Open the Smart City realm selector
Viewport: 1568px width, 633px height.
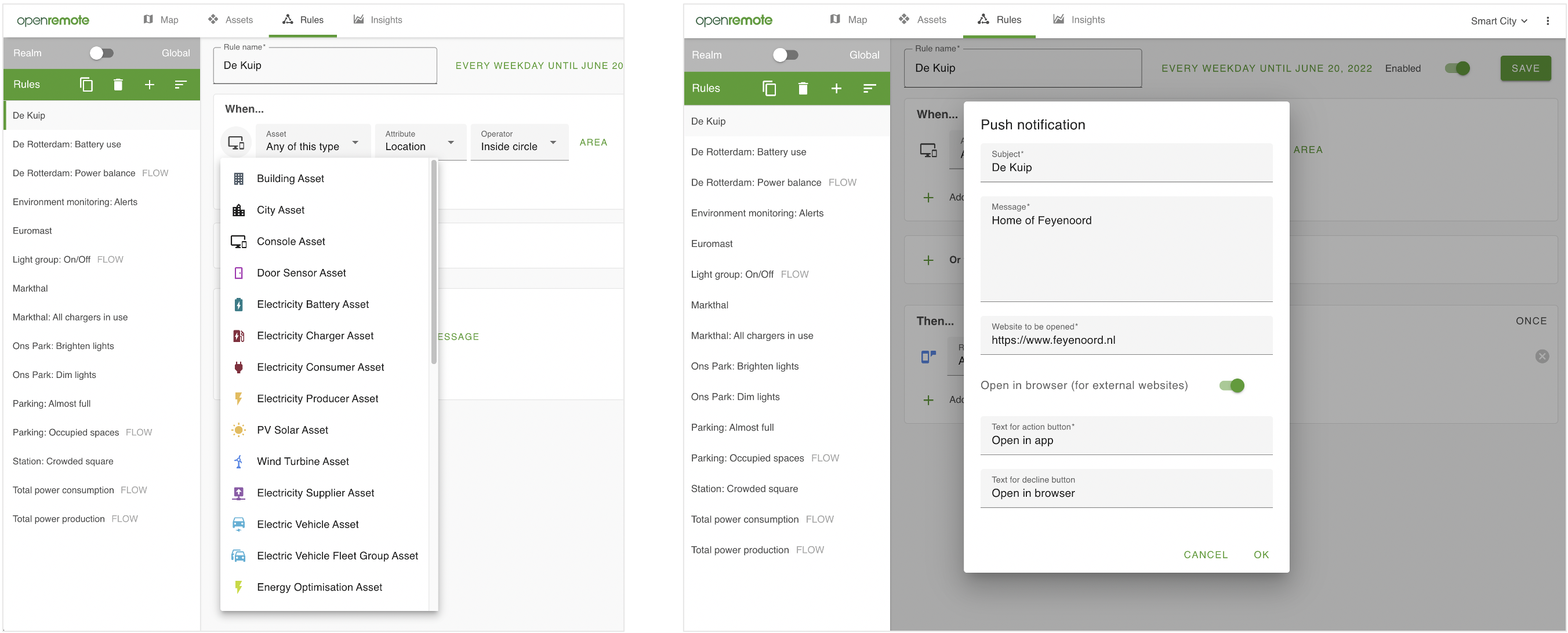click(1498, 21)
